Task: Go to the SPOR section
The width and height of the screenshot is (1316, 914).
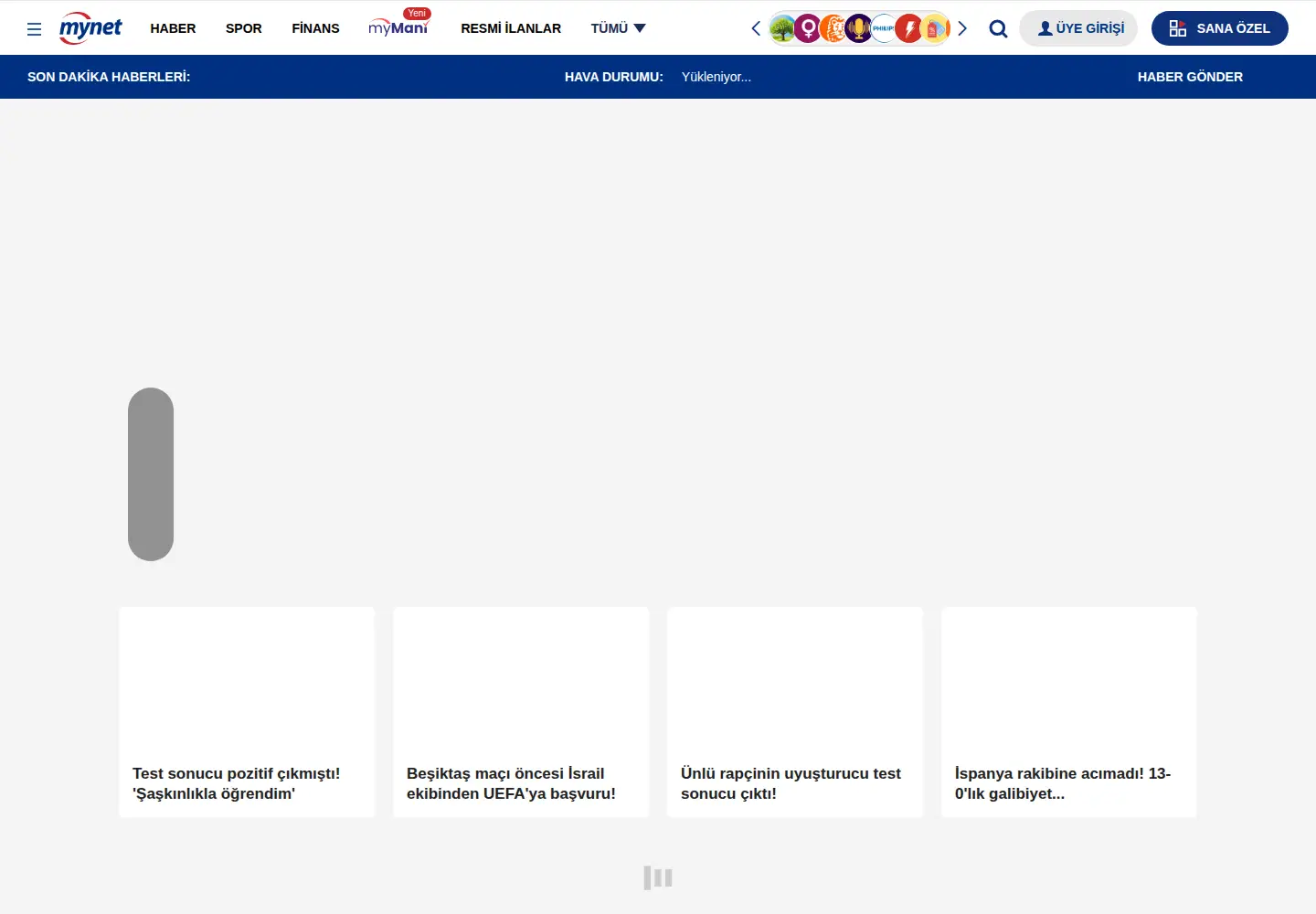Action: pyautogui.click(x=244, y=28)
